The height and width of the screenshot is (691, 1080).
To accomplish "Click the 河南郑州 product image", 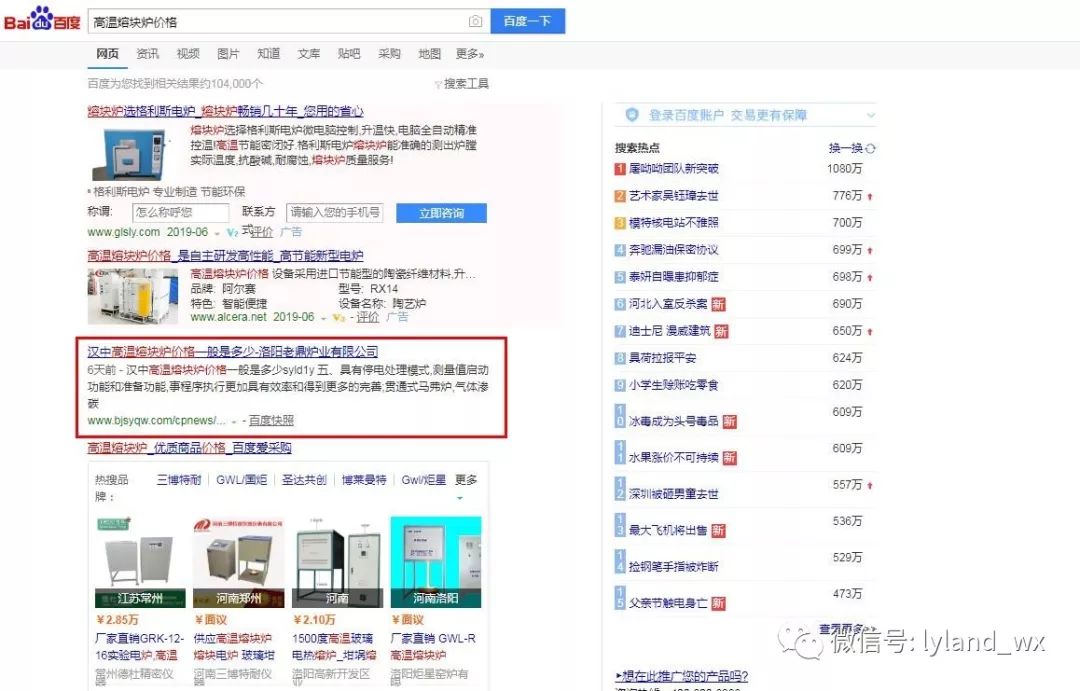I will [x=238, y=561].
